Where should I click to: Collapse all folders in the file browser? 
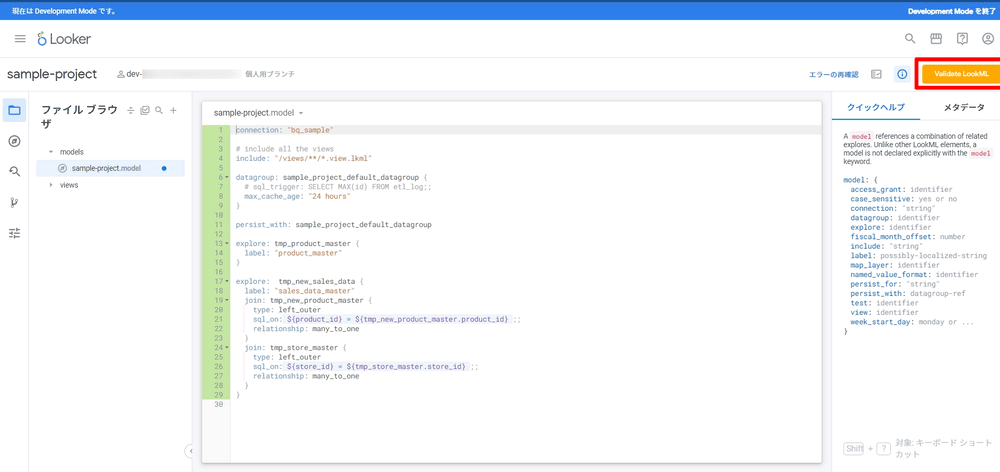(x=131, y=110)
